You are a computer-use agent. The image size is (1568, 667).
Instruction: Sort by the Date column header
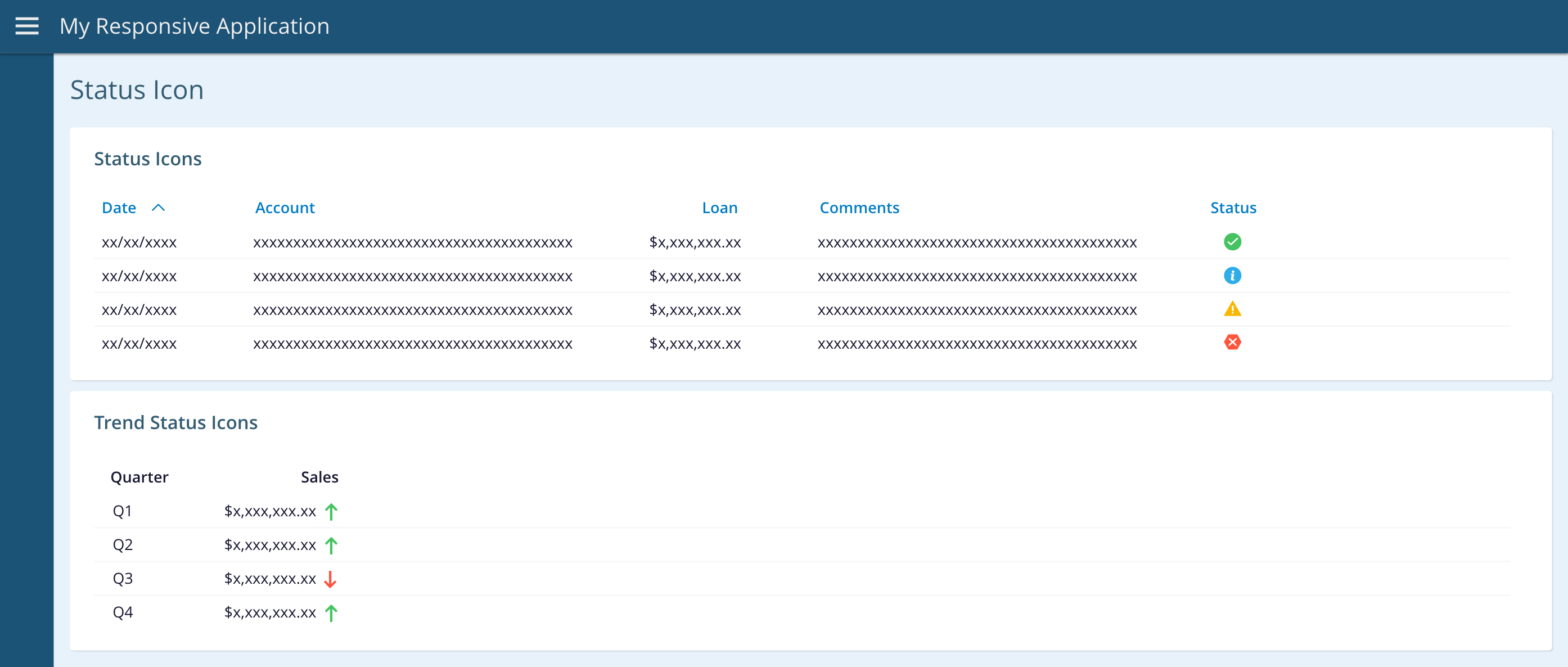click(x=119, y=208)
